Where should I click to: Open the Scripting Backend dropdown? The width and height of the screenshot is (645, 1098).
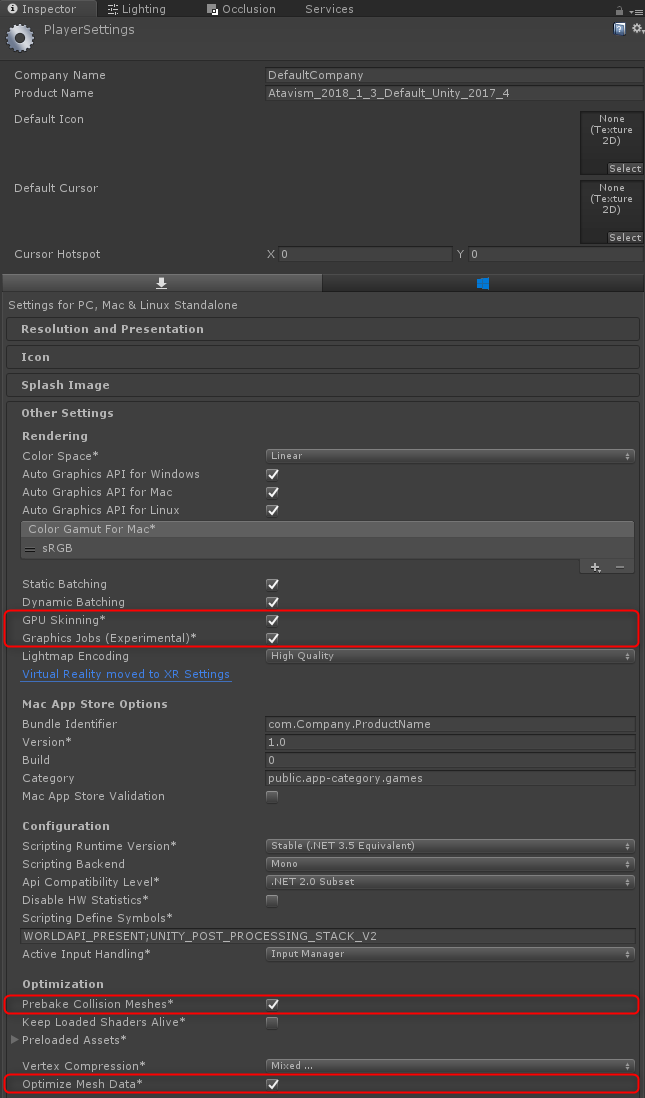[450, 864]
